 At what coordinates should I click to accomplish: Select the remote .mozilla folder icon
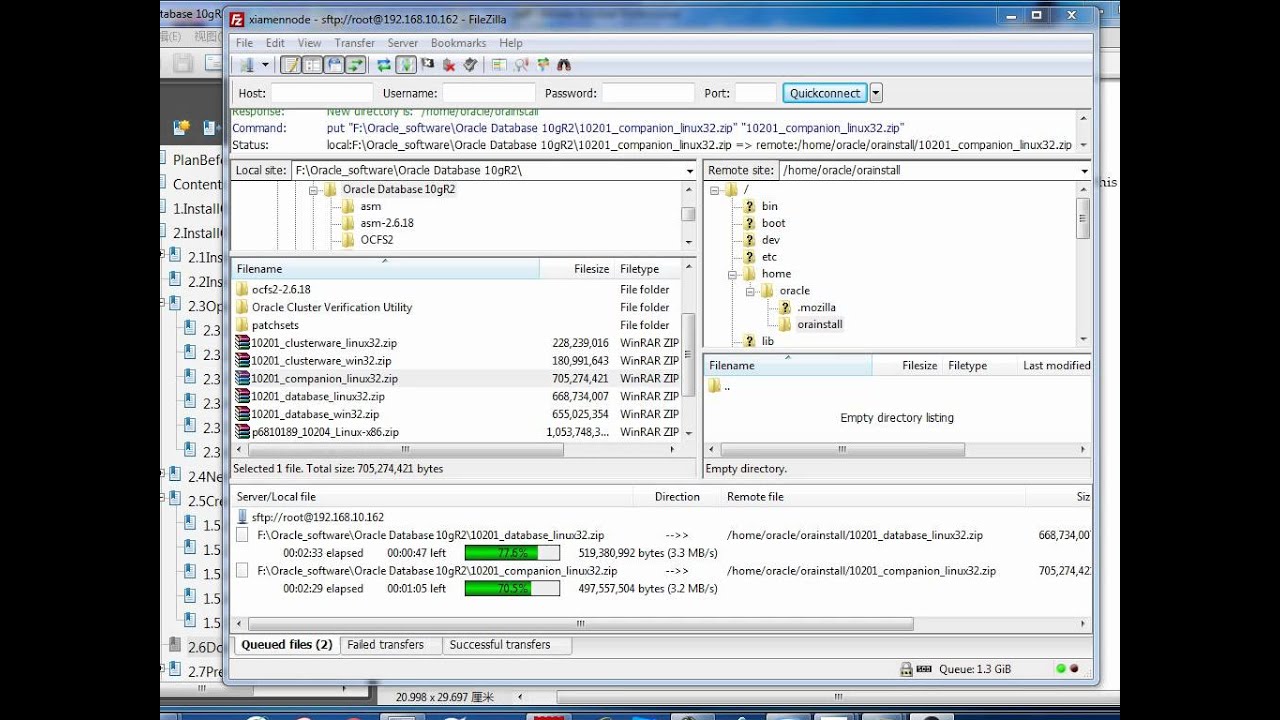(x=785, y=308)
